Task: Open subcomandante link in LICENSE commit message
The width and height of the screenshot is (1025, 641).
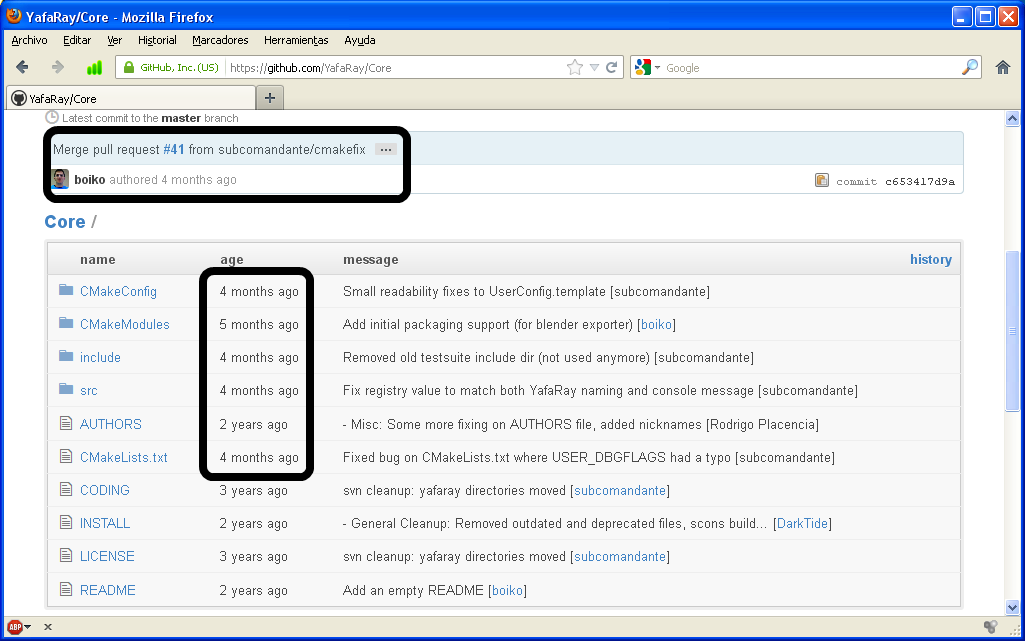Action: (x=620, y=556)
